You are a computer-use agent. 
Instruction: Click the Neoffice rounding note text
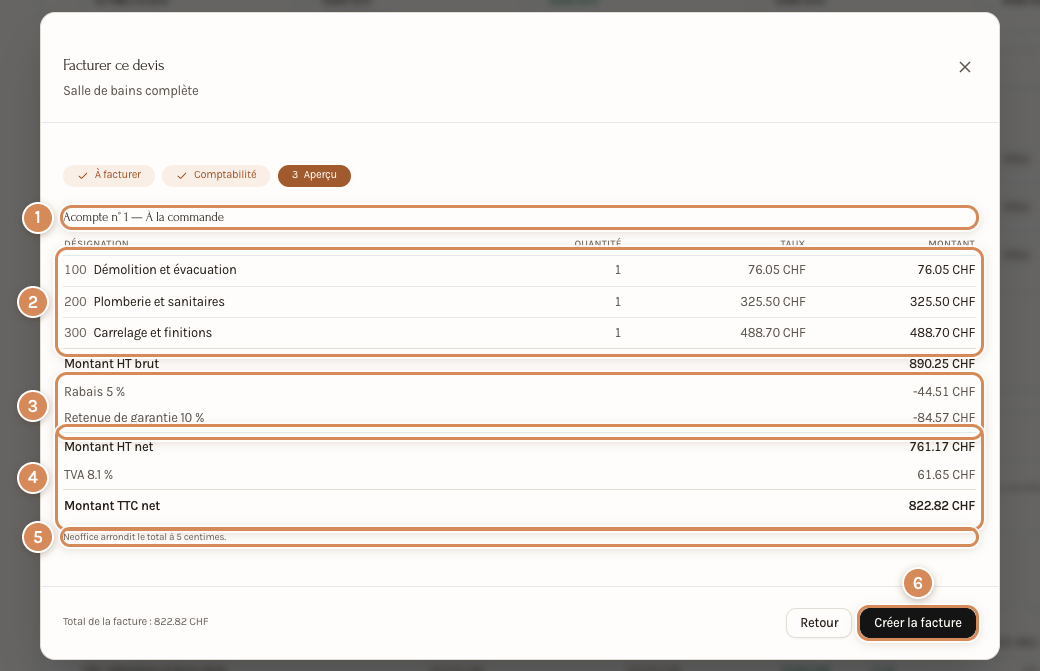[145, 537]
